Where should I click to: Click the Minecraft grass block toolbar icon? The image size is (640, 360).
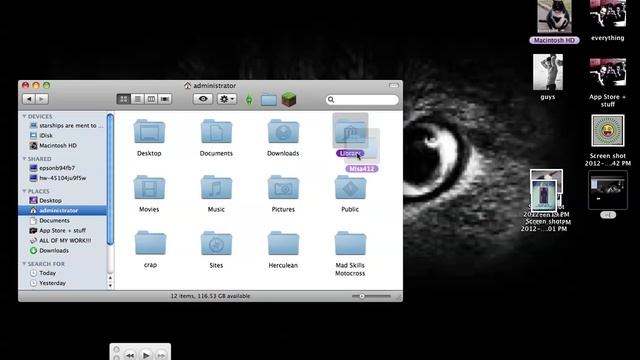point(289,99)
